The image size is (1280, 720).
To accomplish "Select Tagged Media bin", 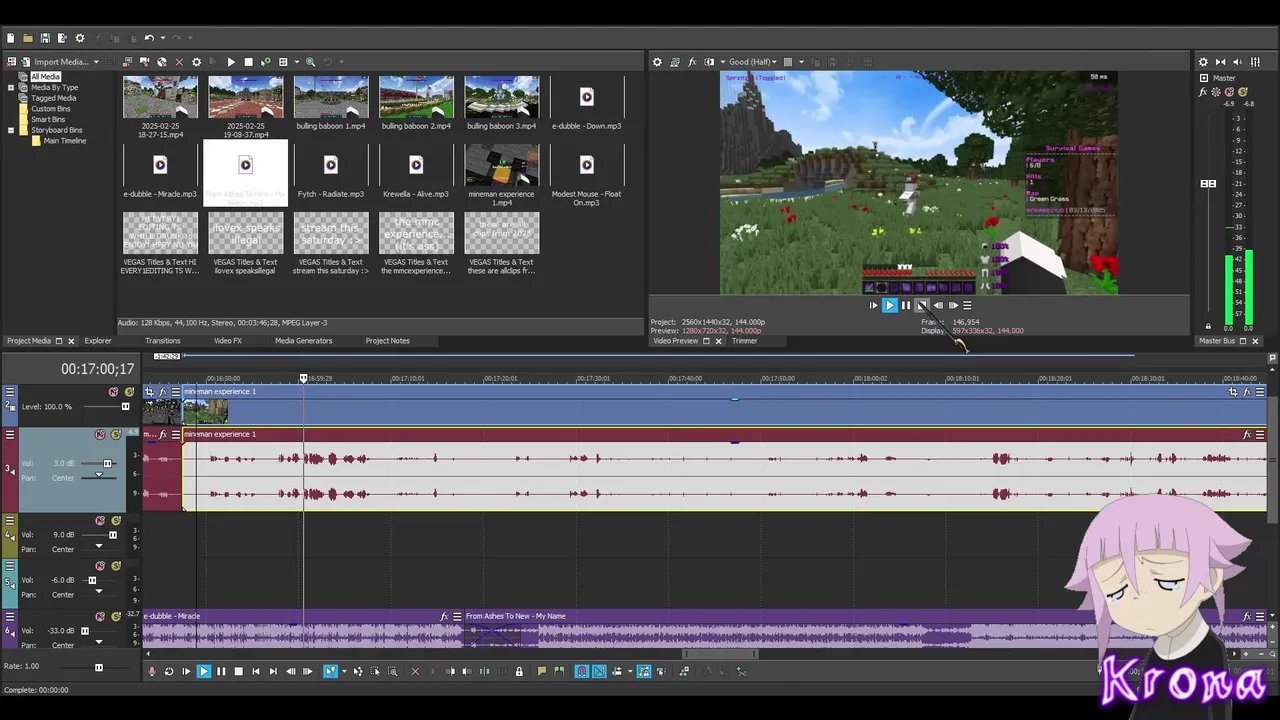I will pyautogui.click(x=53, y=98).
